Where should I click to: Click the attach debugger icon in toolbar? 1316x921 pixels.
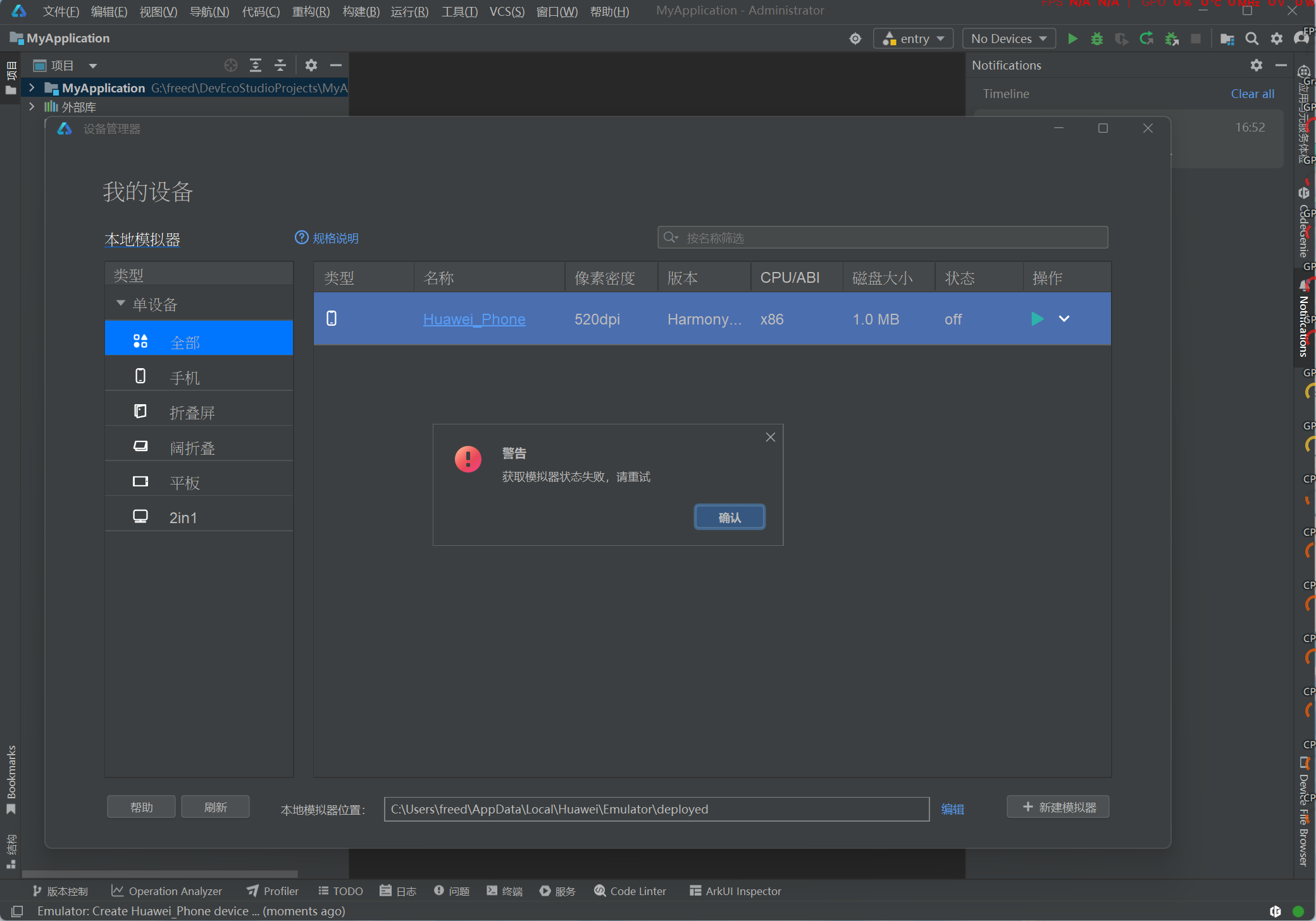[1172, 39]
